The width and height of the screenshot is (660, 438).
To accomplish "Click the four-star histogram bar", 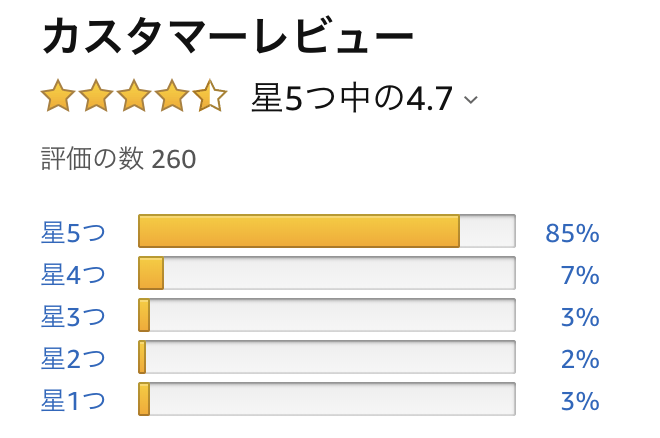I will [327, 273].
